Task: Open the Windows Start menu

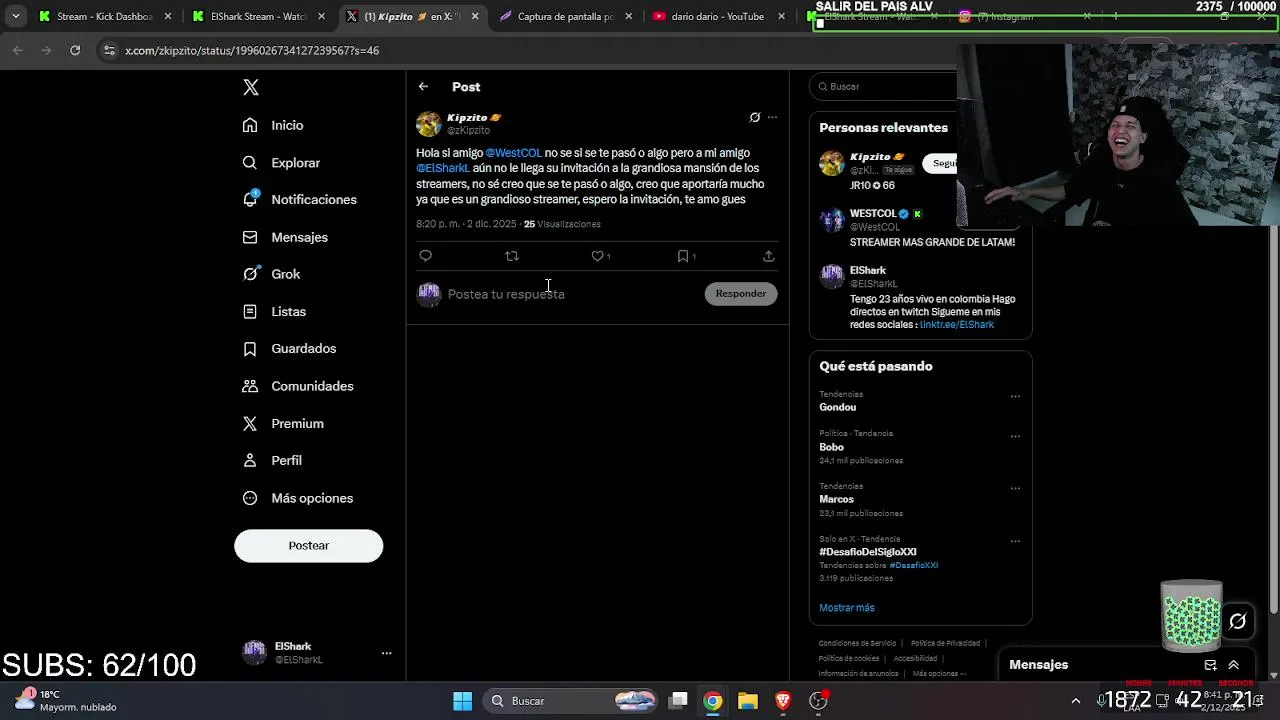Action: pyautogui.click(x=462, y=701)
